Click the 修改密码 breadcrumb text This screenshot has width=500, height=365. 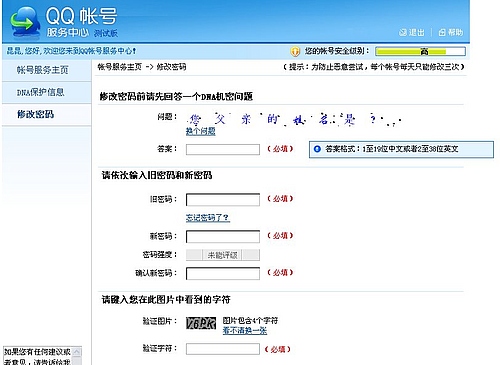tap(171, 67)
